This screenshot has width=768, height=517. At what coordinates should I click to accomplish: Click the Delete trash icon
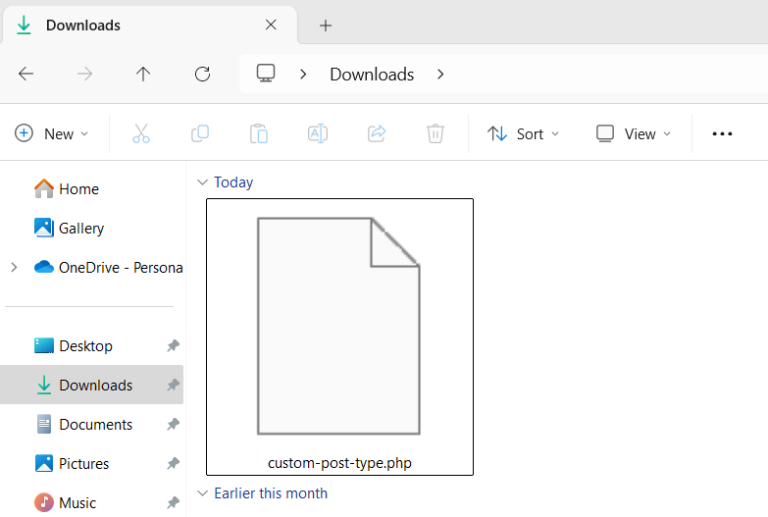click(x=435, y=133)
